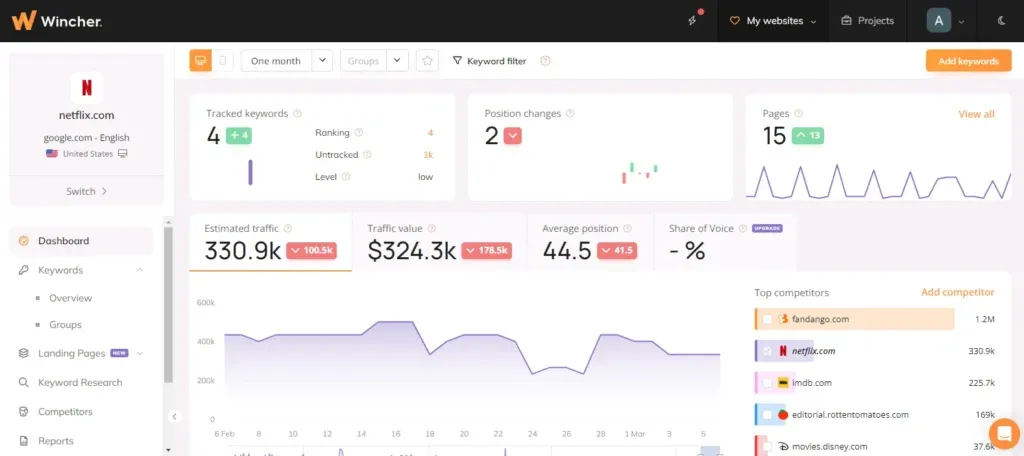Open the Groups dropdown
Screen dimensions: 1024x456
tap(374, 61)
